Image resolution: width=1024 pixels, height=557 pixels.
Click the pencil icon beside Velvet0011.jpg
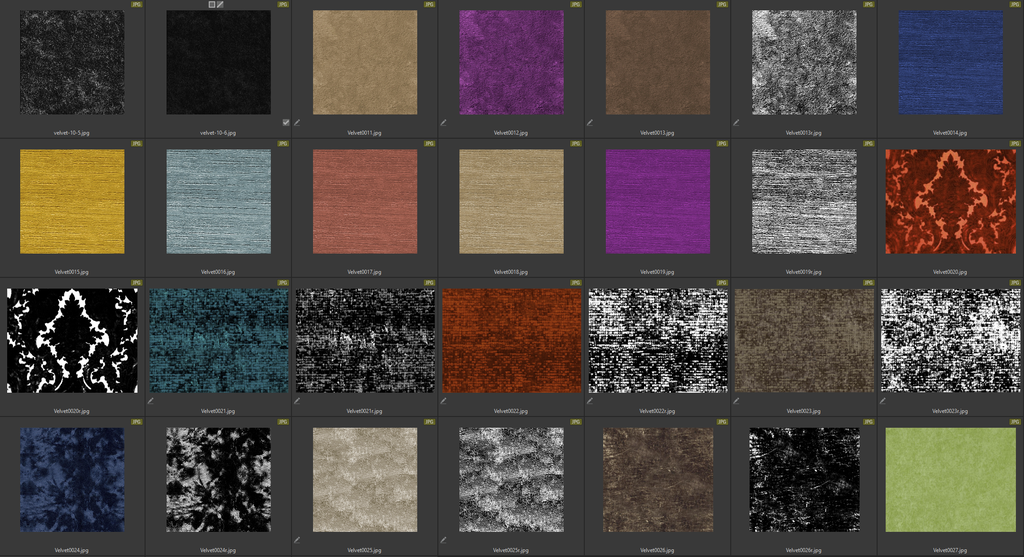point(298,123)
